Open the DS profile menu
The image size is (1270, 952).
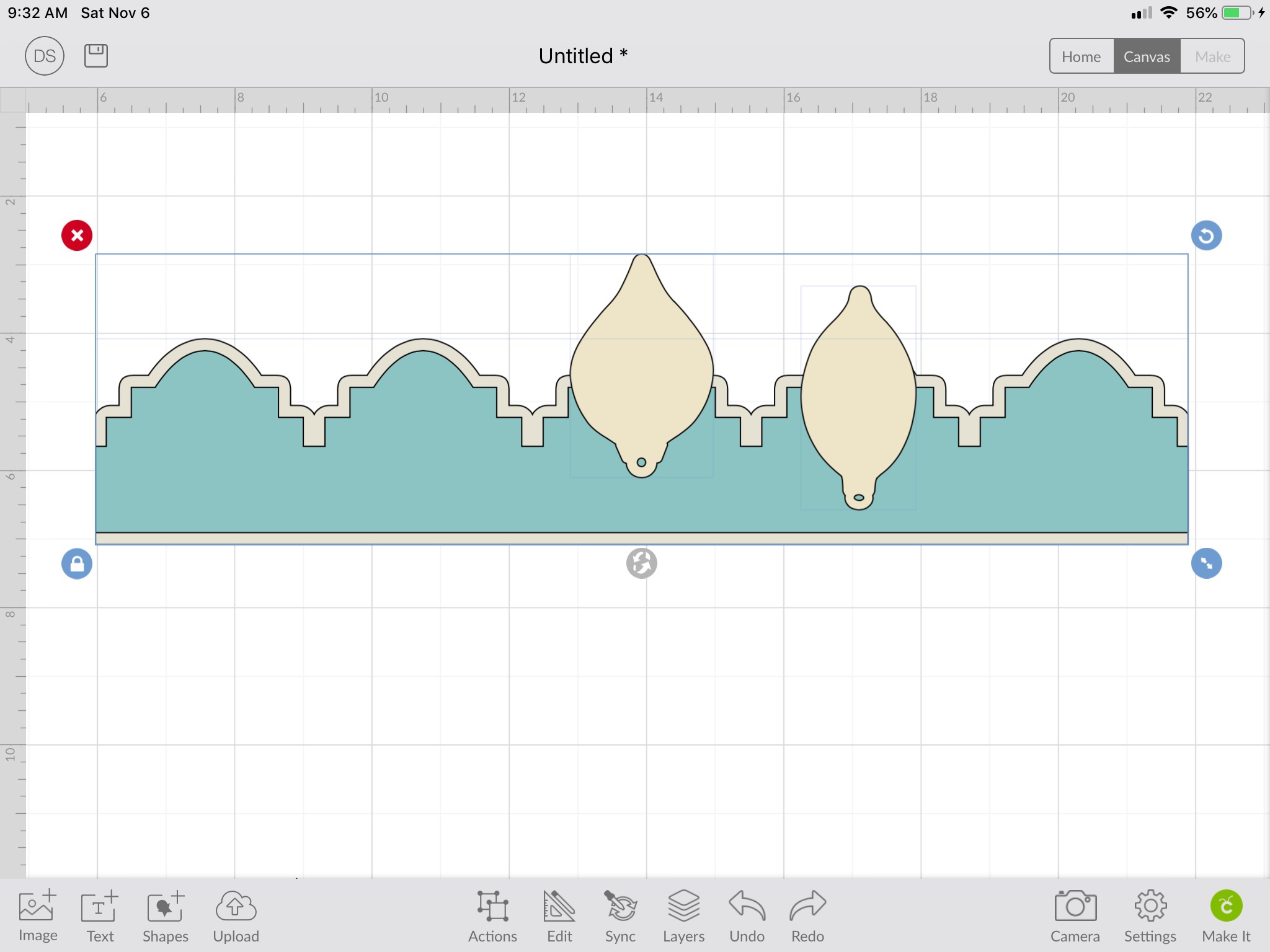coord(45,56)
